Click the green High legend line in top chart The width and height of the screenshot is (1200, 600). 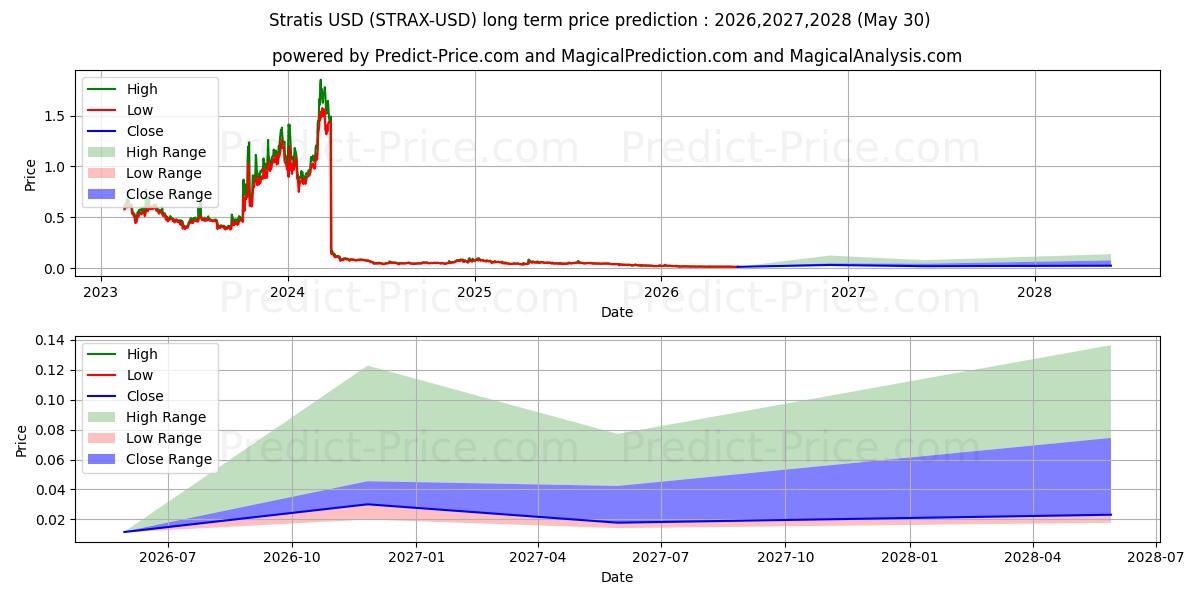(x=104, y=90)
